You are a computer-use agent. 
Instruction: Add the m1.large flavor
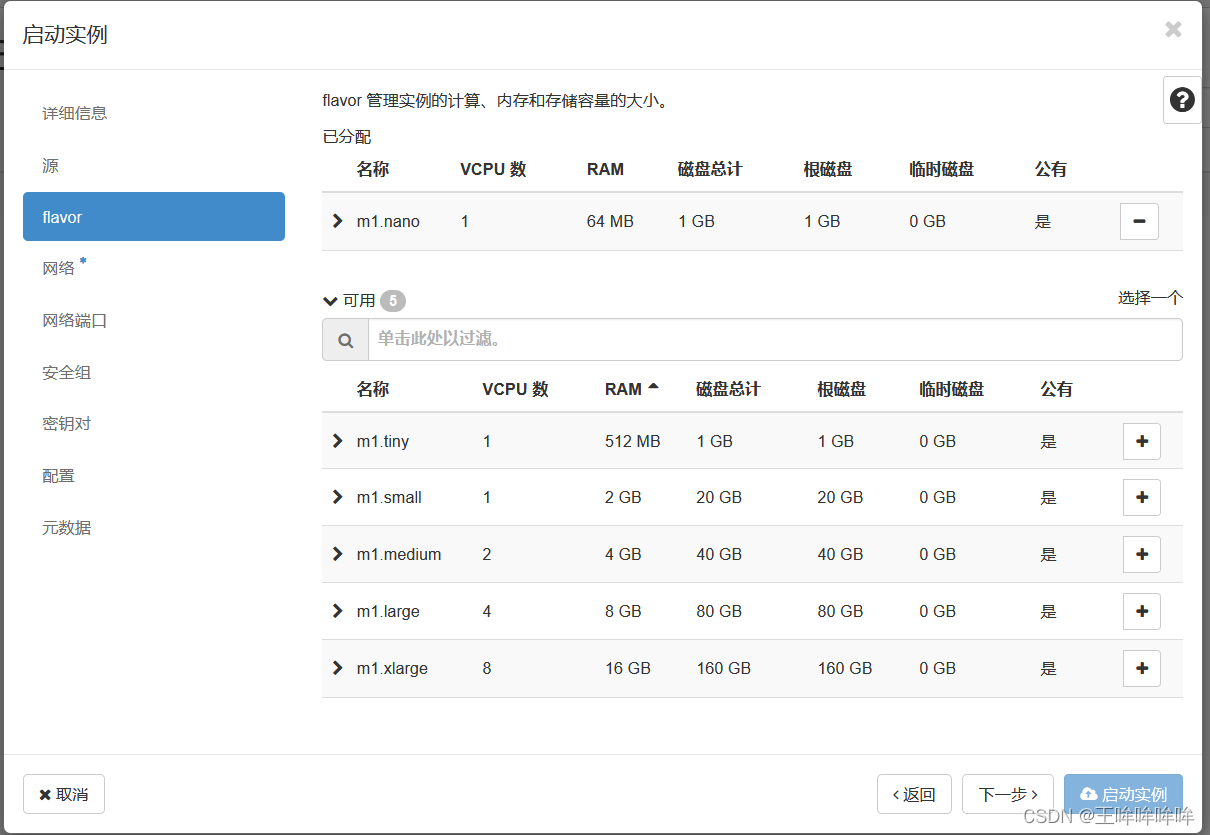click(x=1141, y=611)
